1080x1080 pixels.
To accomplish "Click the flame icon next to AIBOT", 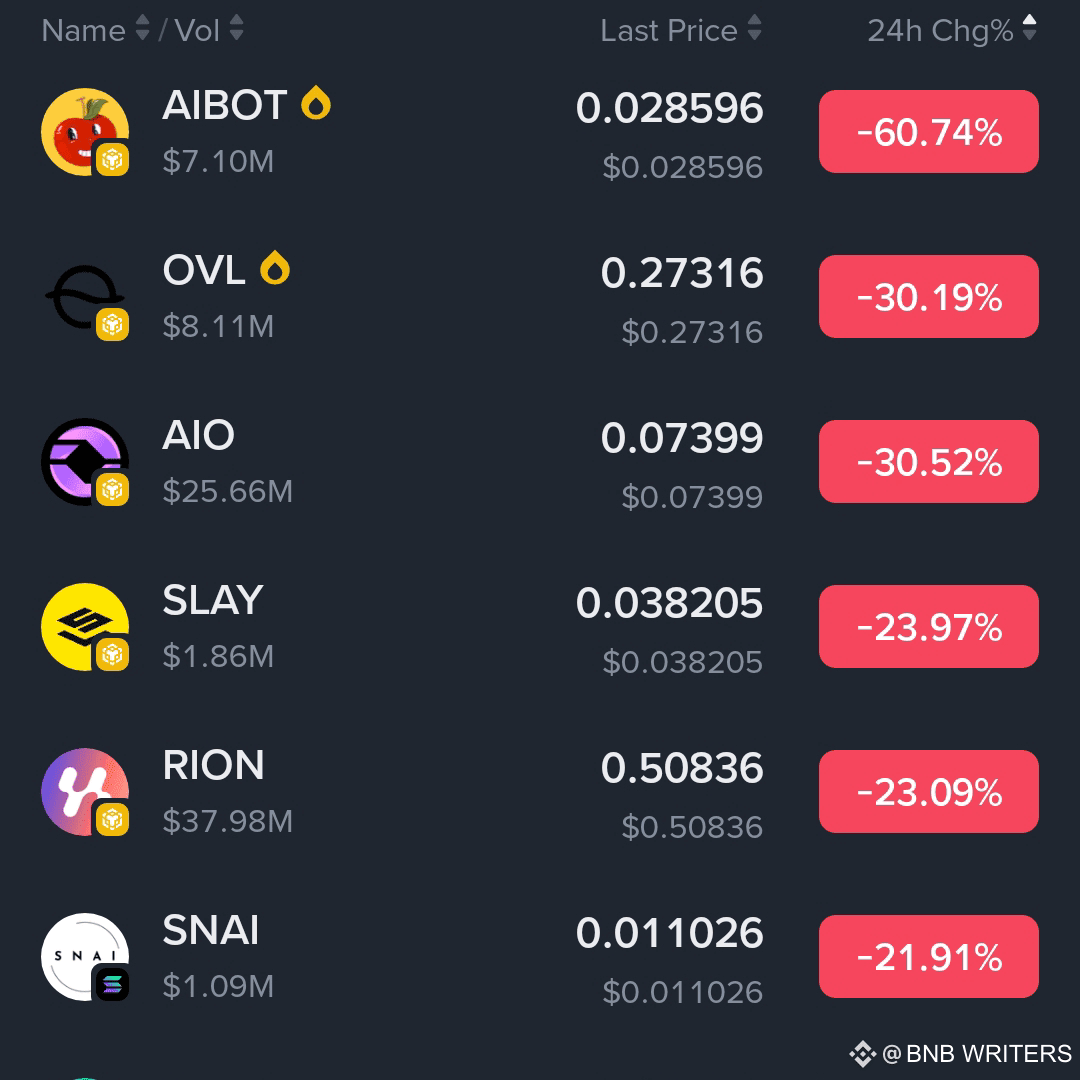I will (x=317, y=103).
